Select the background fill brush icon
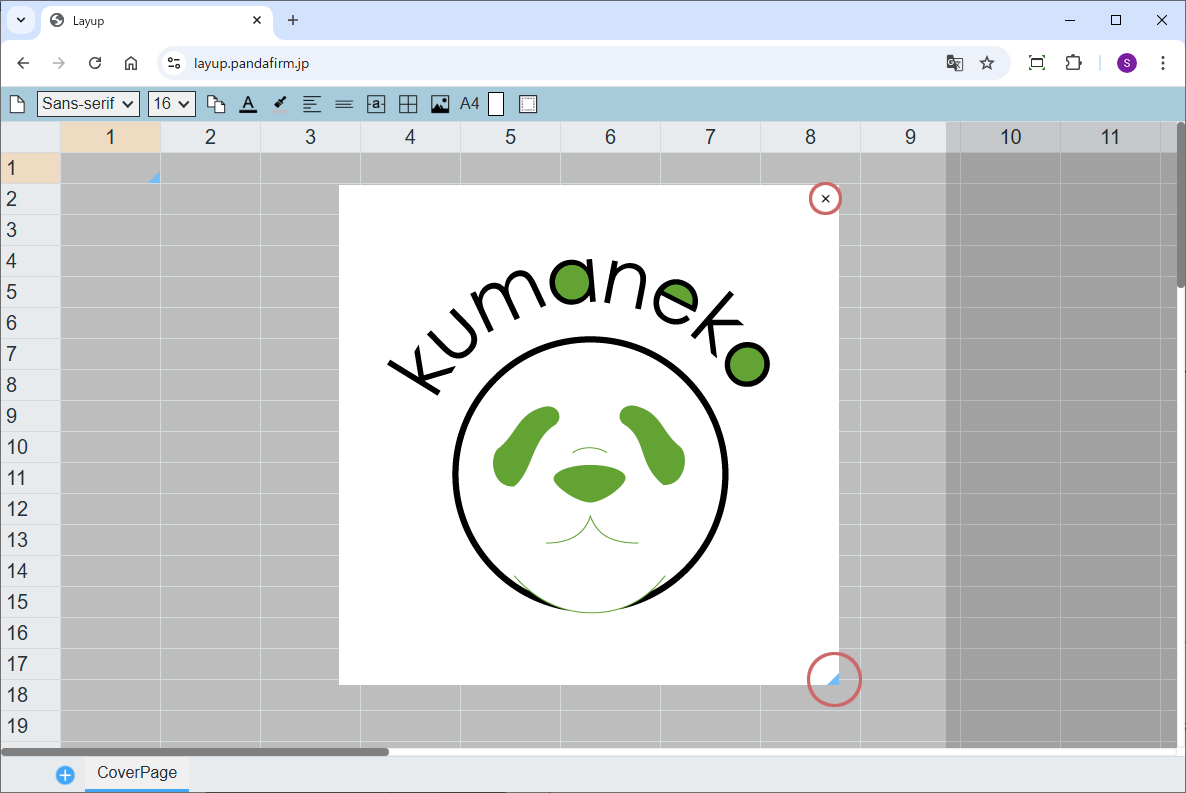This screenshot has width=1186, height=793. [280, 104]
